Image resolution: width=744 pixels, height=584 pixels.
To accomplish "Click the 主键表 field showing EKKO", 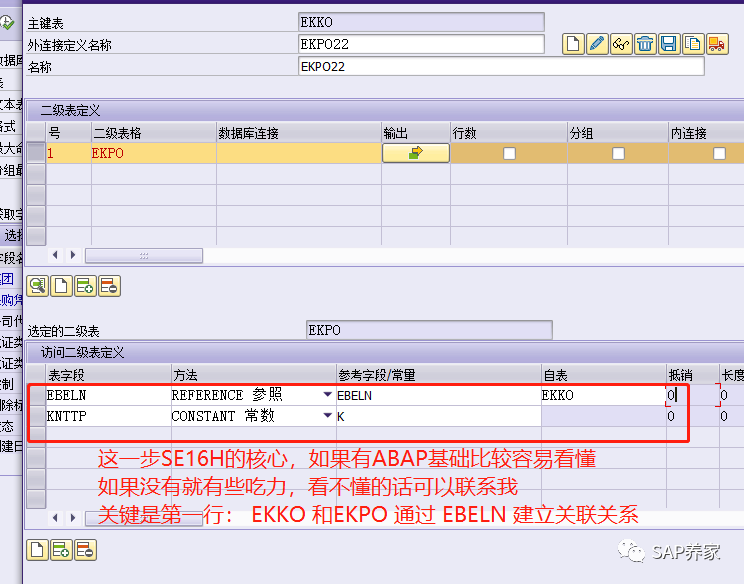I will pyautogui.click(x=421, y=22).
